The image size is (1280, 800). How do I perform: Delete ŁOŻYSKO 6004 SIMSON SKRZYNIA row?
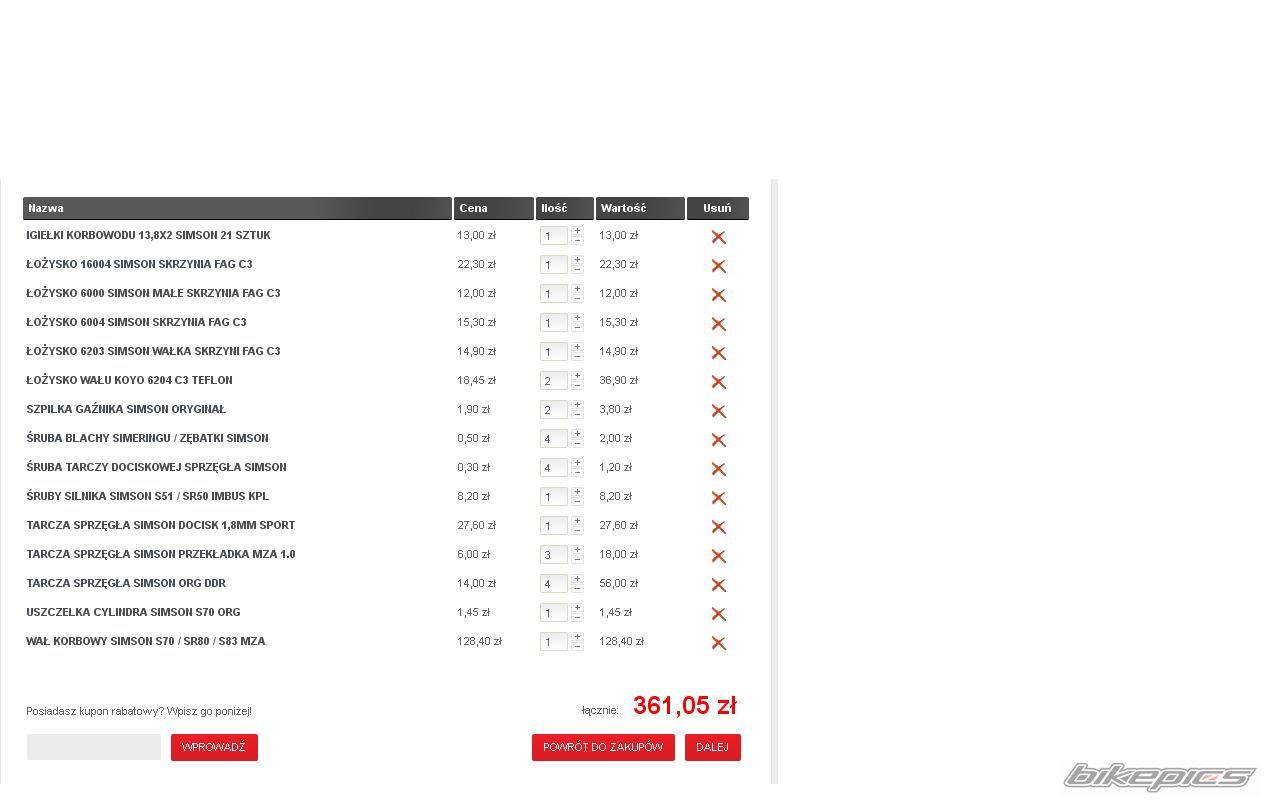click(718, 324)
